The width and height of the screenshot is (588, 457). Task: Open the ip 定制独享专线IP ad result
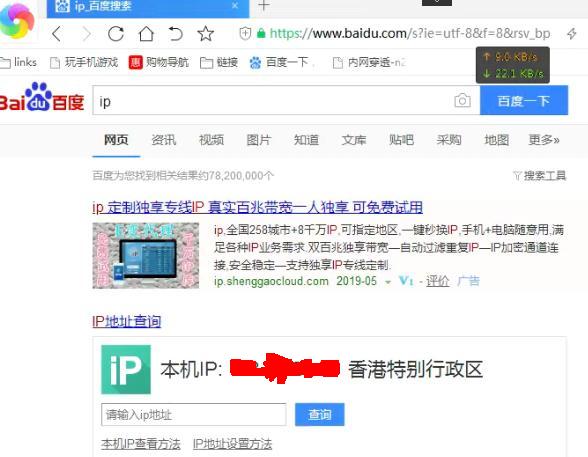(x=258, y=207)
